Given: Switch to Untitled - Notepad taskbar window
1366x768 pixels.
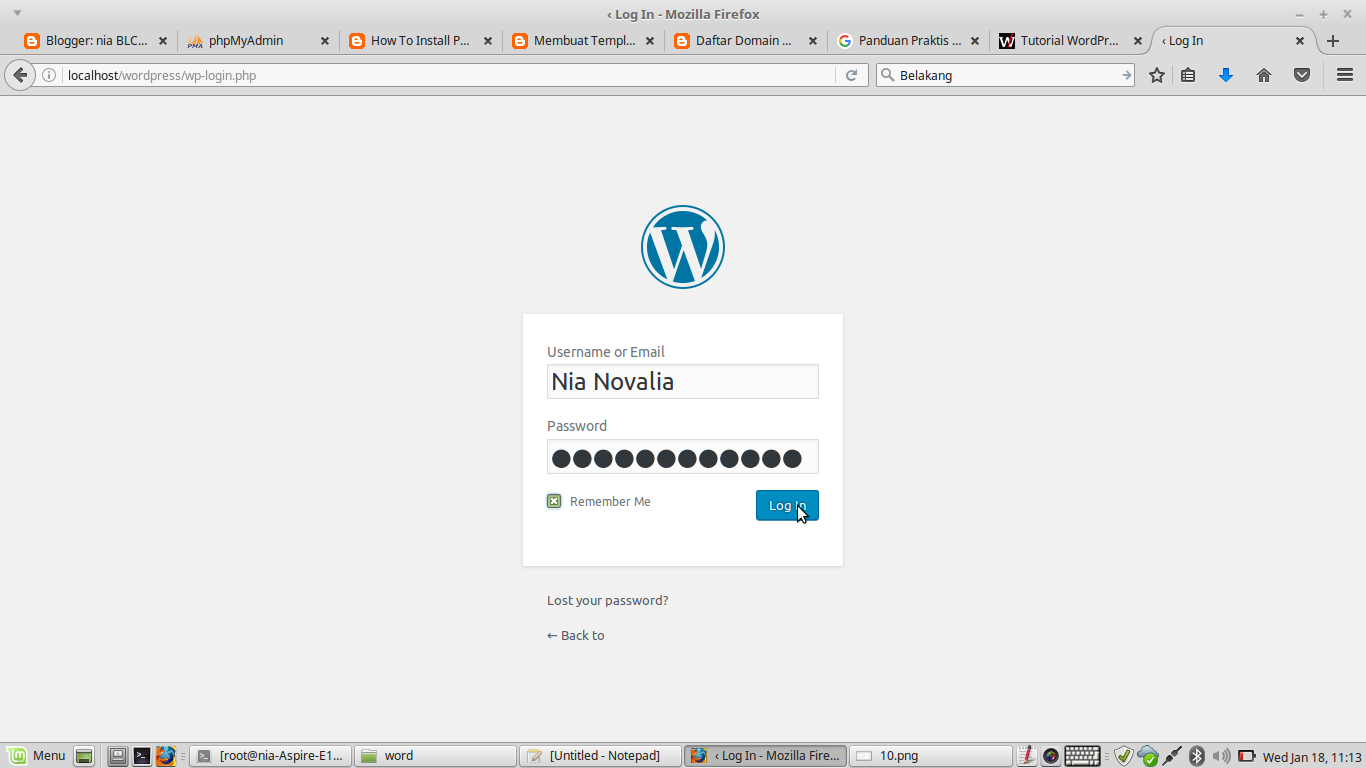Looking at the screenshot, I should (x=601, y=756).
